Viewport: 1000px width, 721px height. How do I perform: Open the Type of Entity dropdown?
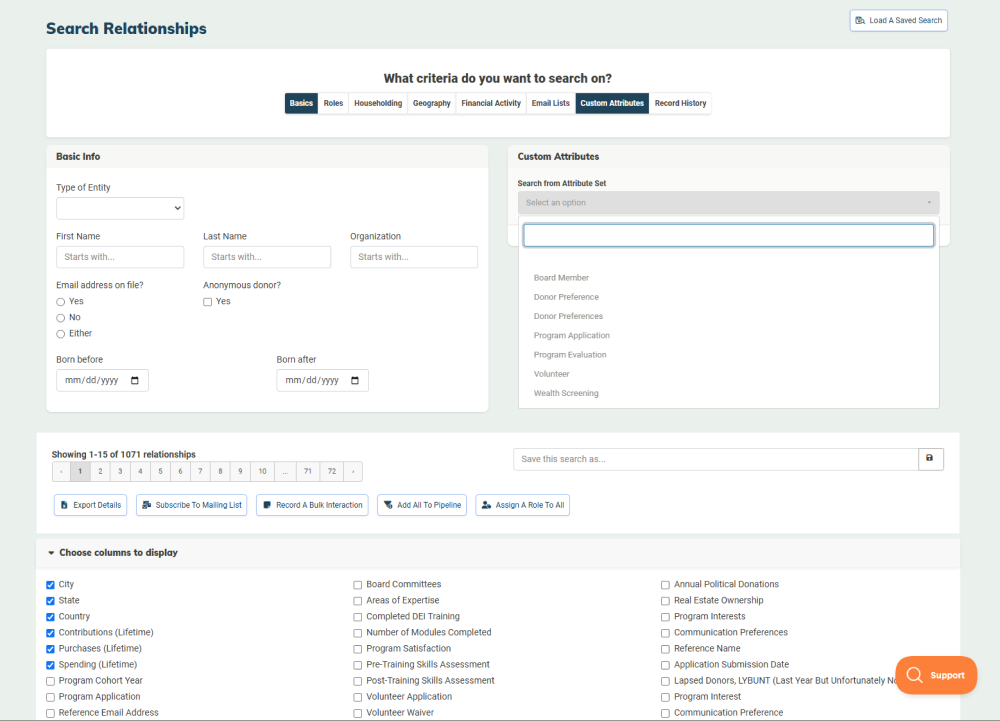(x=120, y=208)
